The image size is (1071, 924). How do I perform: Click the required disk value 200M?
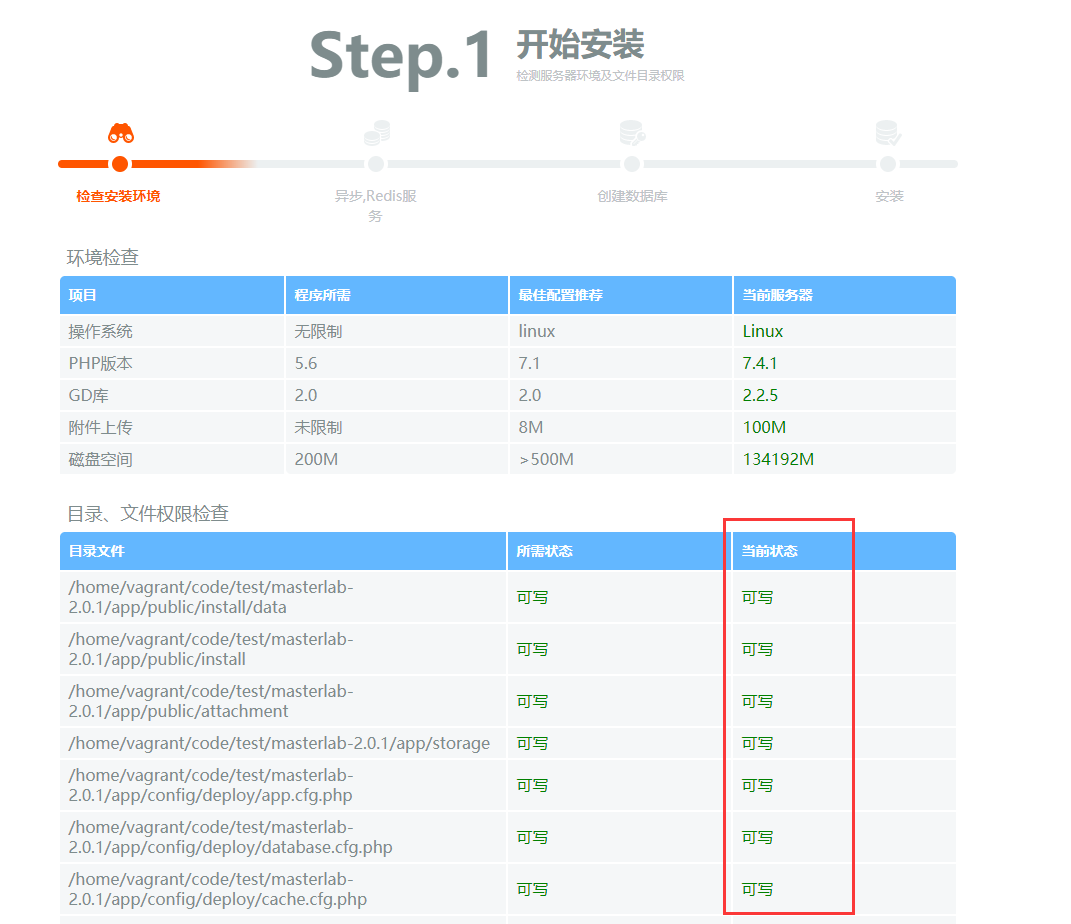(x=316, y=460)
